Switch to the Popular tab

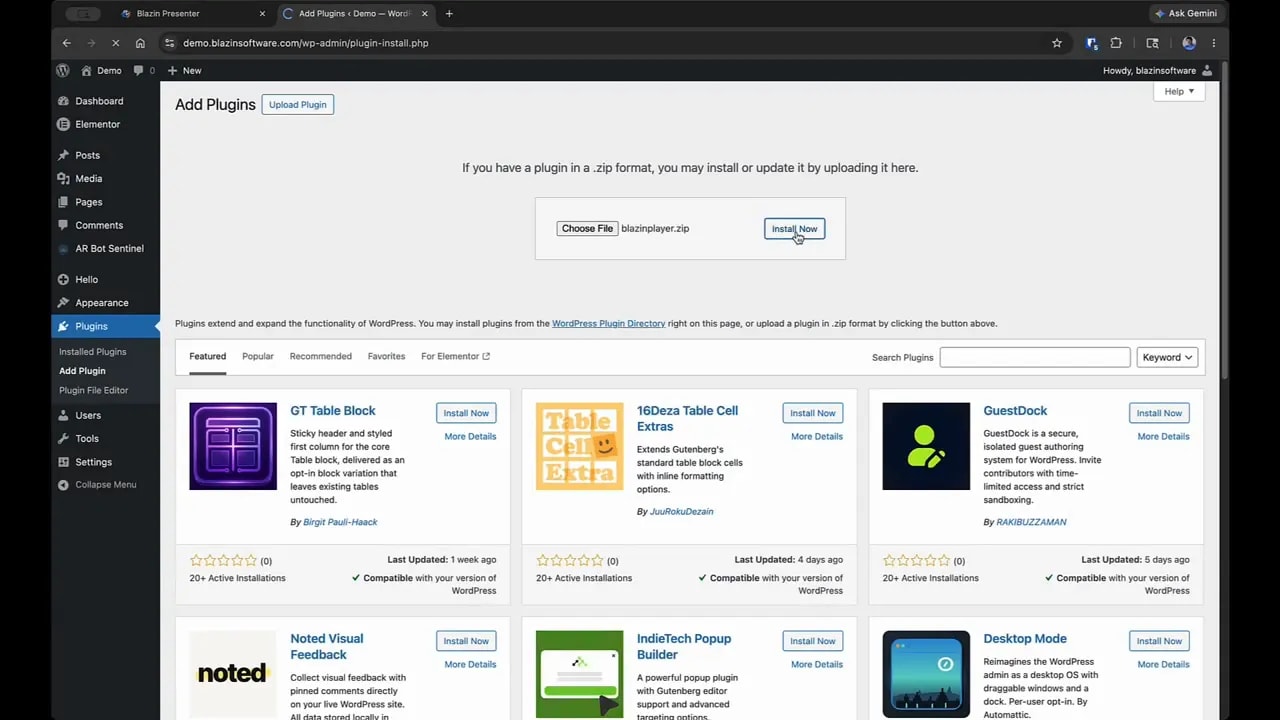point(258,356)
